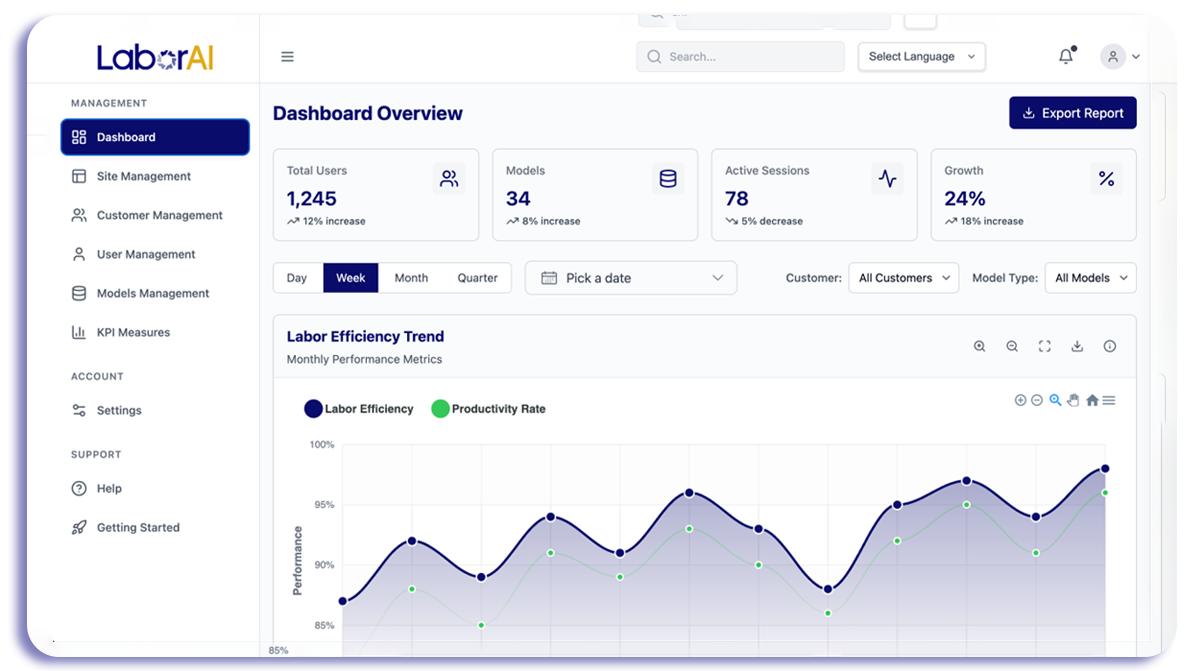Select the pan hand tool on chart
The height and width of the screenshot is (671, 1202).
[1073, 400]
